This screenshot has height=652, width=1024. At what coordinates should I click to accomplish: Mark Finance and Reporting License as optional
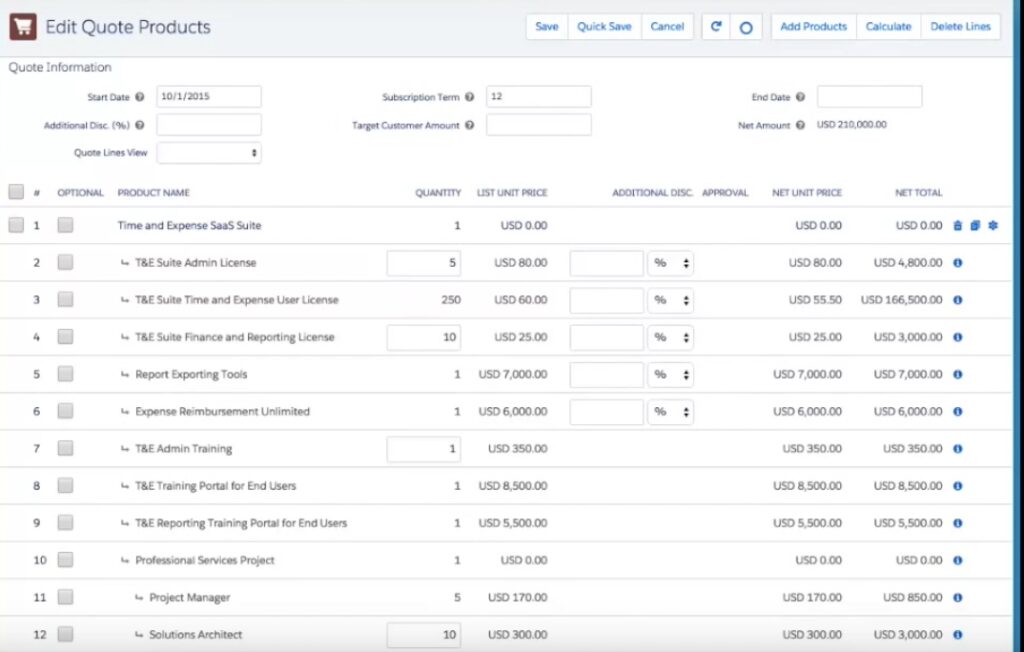65,336
